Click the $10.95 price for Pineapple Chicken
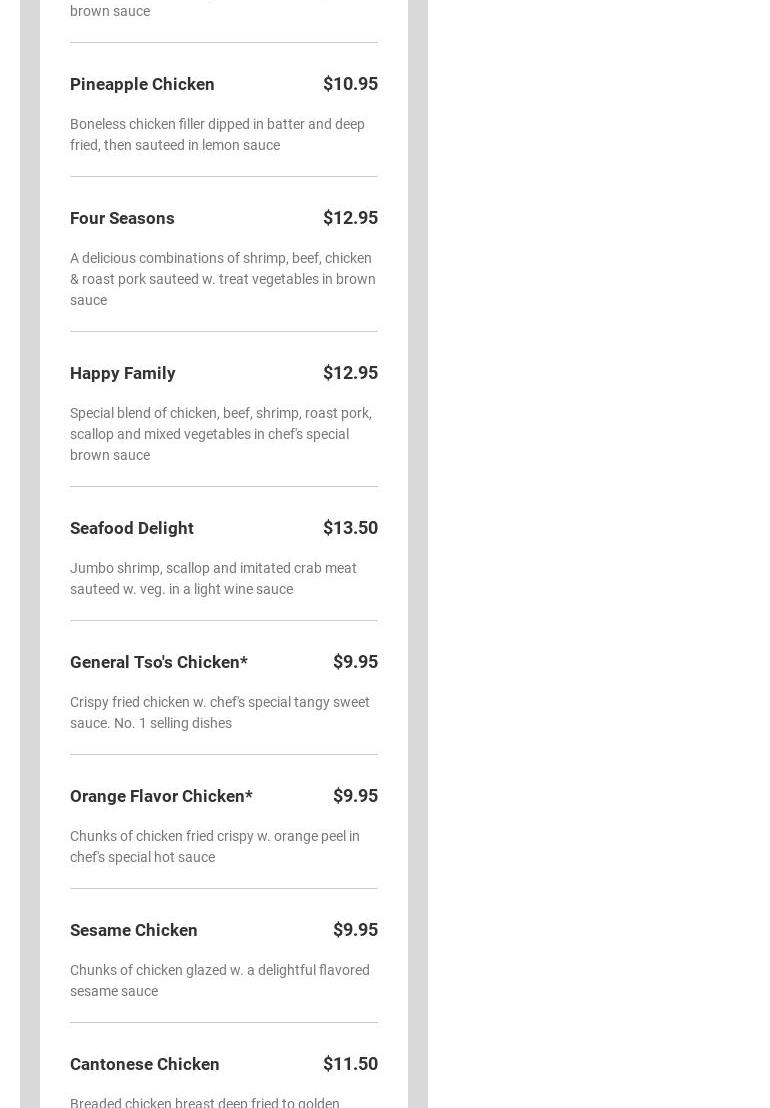This screenshot has height=1108, width=770. pyautogui.click(x=350, y=84)
